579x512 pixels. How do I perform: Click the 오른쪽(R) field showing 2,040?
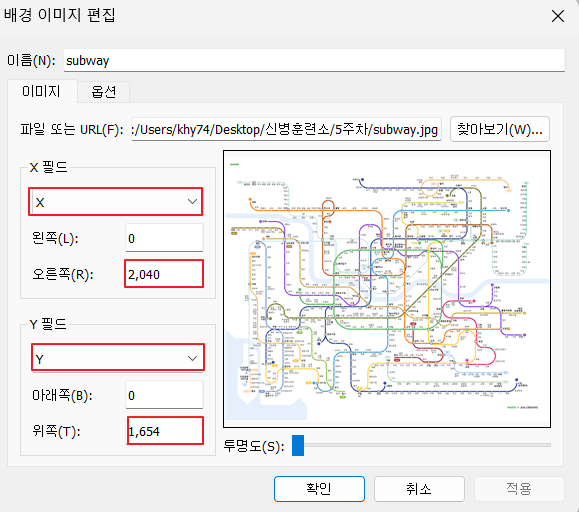[x=164, y=274]
